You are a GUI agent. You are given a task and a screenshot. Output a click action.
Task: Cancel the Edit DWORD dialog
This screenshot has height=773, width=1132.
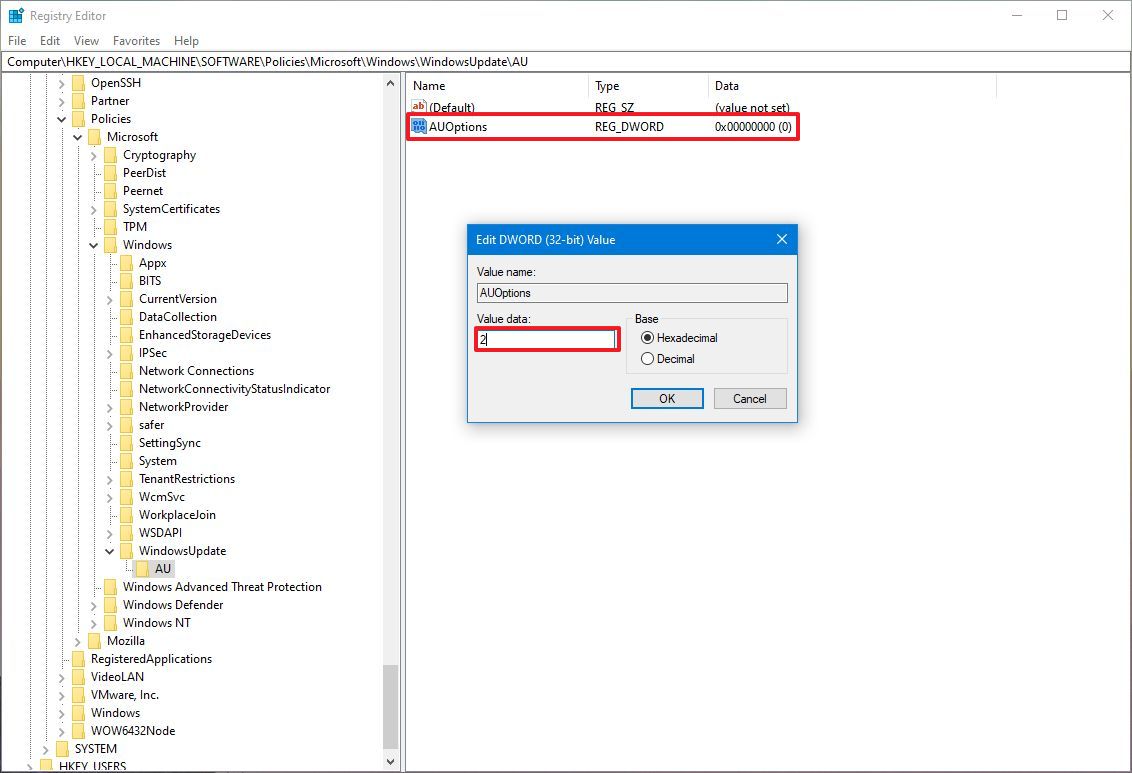(750, 398)
